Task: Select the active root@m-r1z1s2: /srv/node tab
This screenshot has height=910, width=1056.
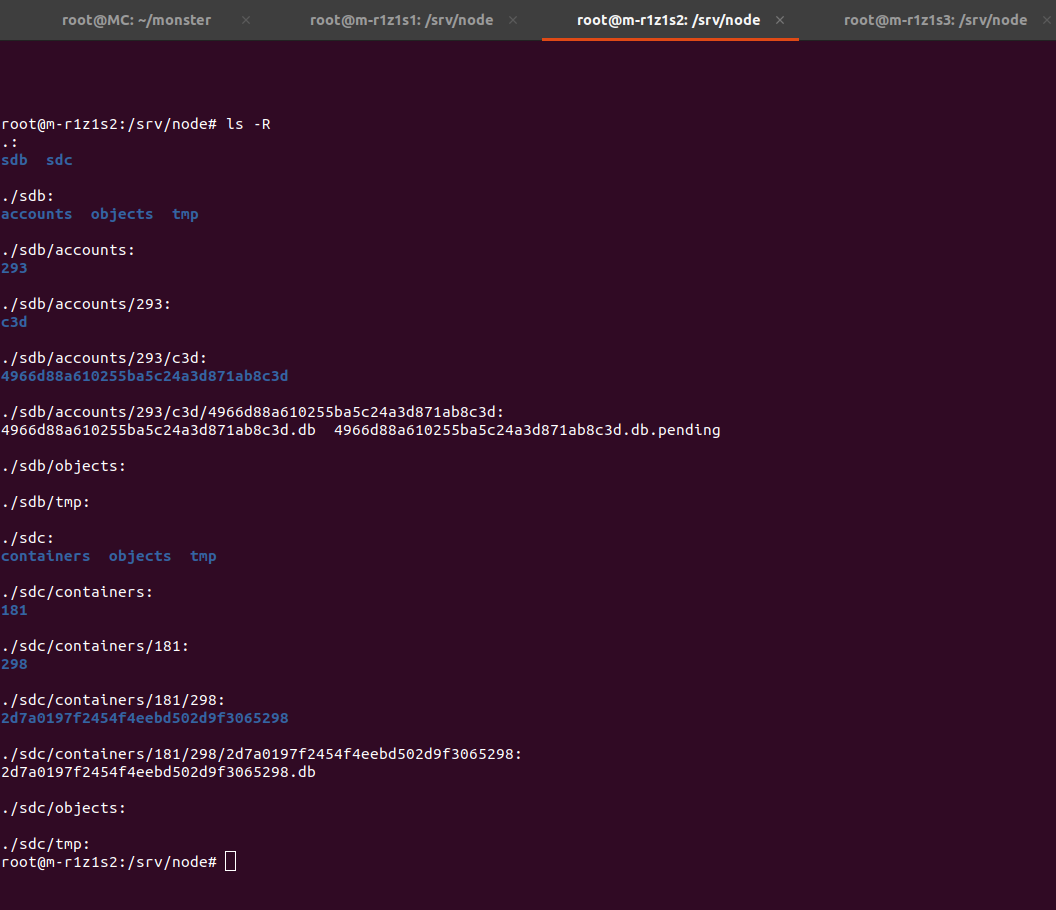Action: (668, 20)
